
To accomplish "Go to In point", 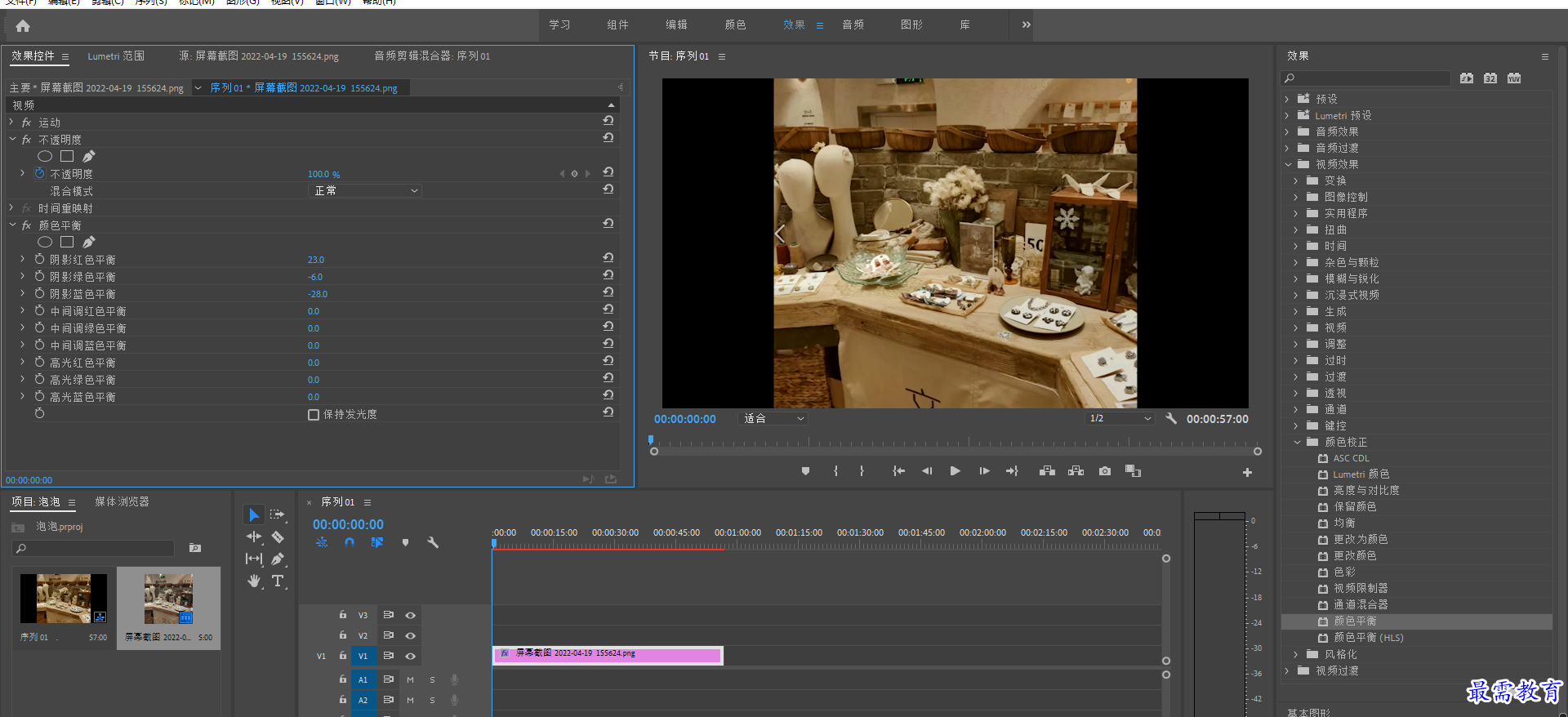I will (x=898, y=471).
